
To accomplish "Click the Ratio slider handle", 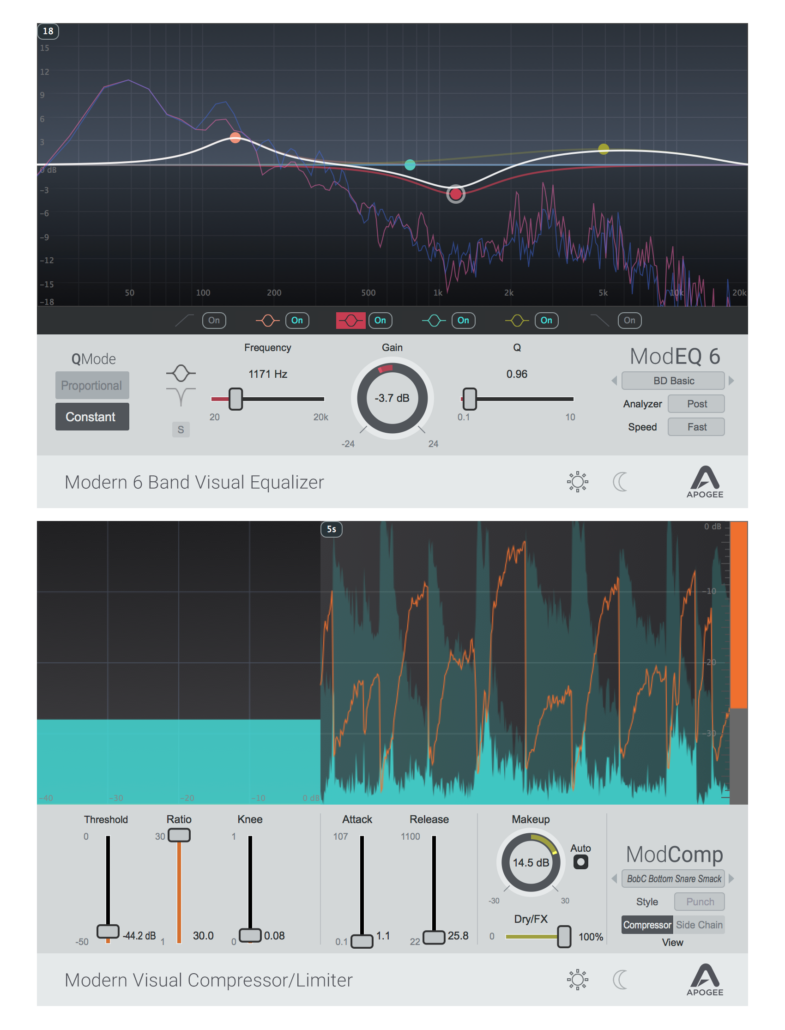I will [179, 835].
